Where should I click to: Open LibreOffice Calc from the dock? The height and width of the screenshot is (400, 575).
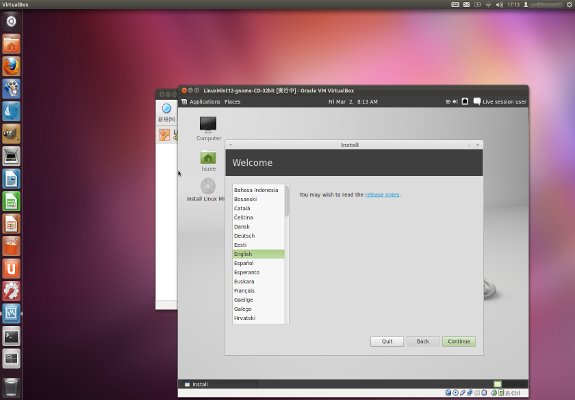coord(11,201)
